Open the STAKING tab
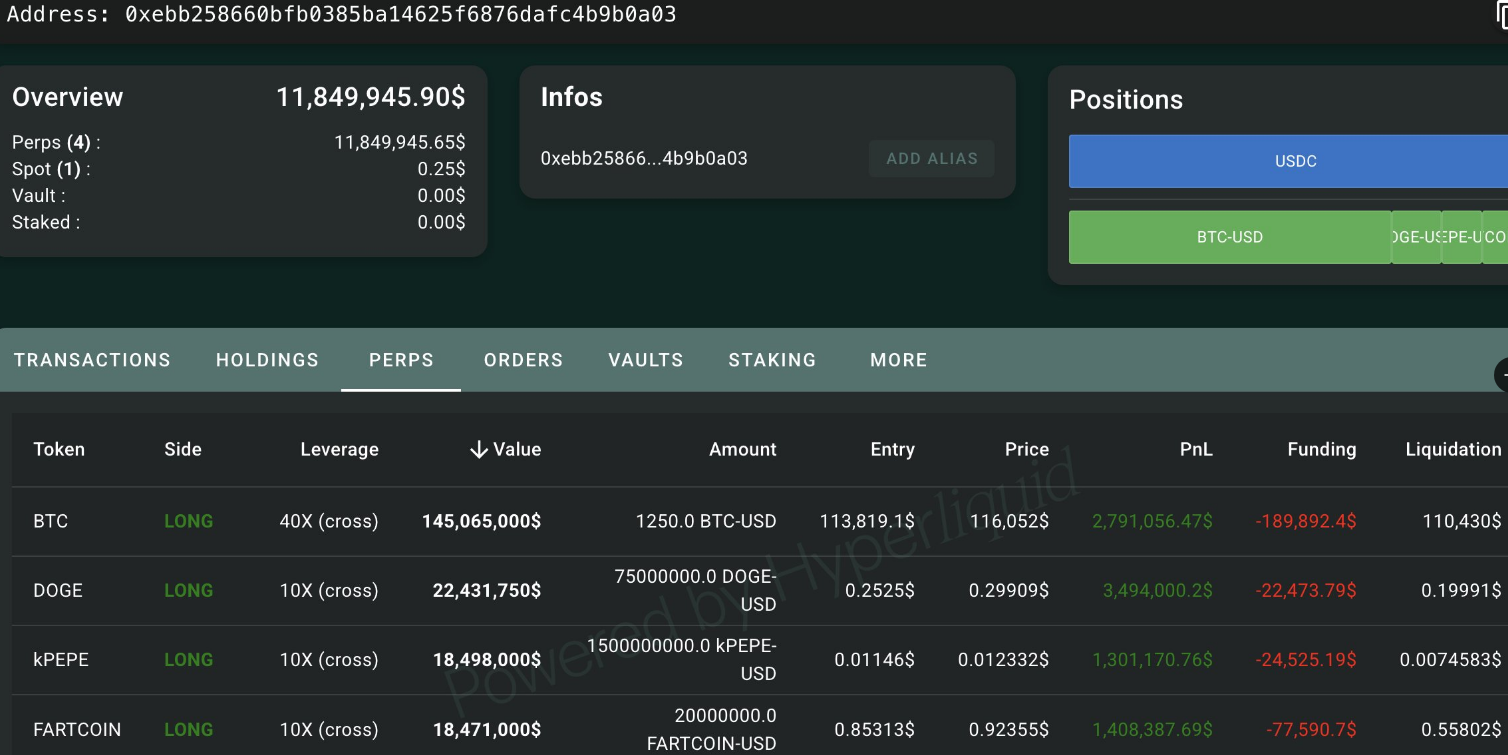The height and width of the screenshot is (755, 1508). click(772, 360)
